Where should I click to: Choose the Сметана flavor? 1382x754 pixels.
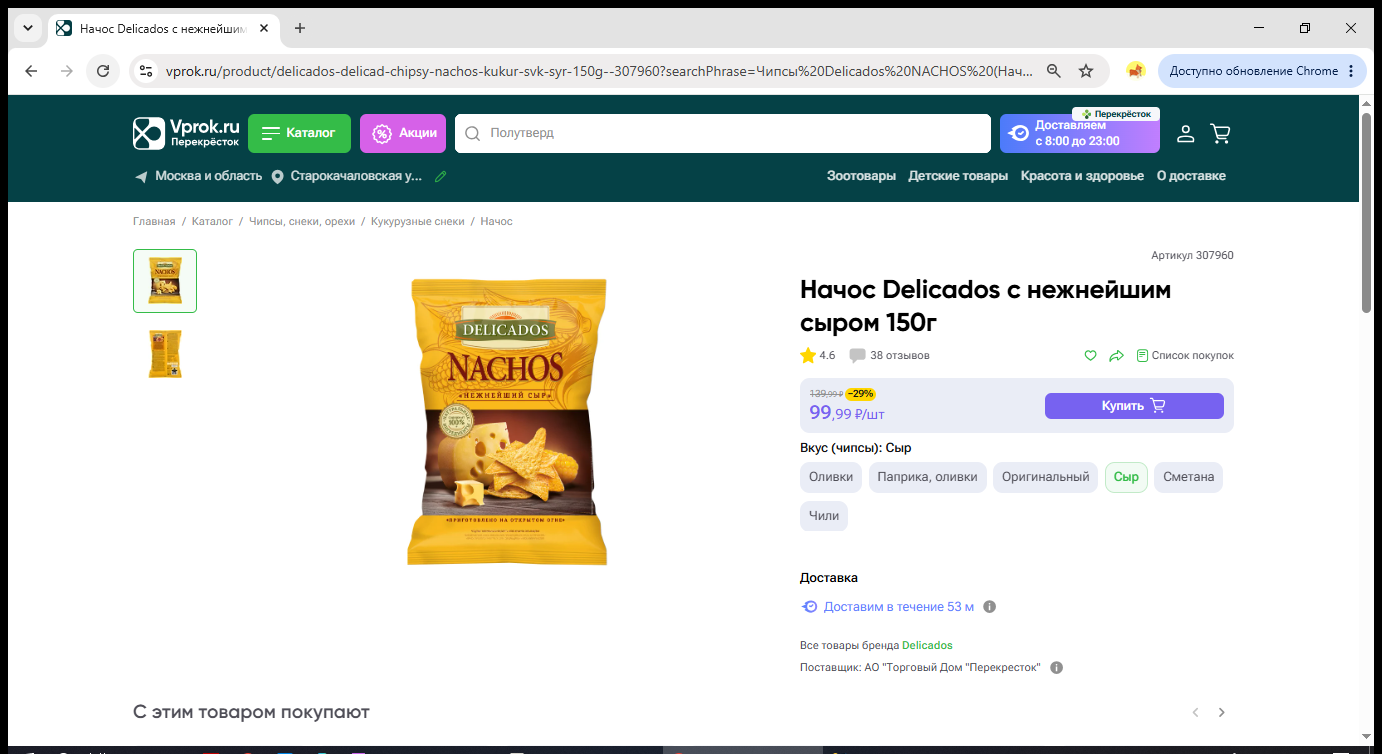pos(1188,477)
